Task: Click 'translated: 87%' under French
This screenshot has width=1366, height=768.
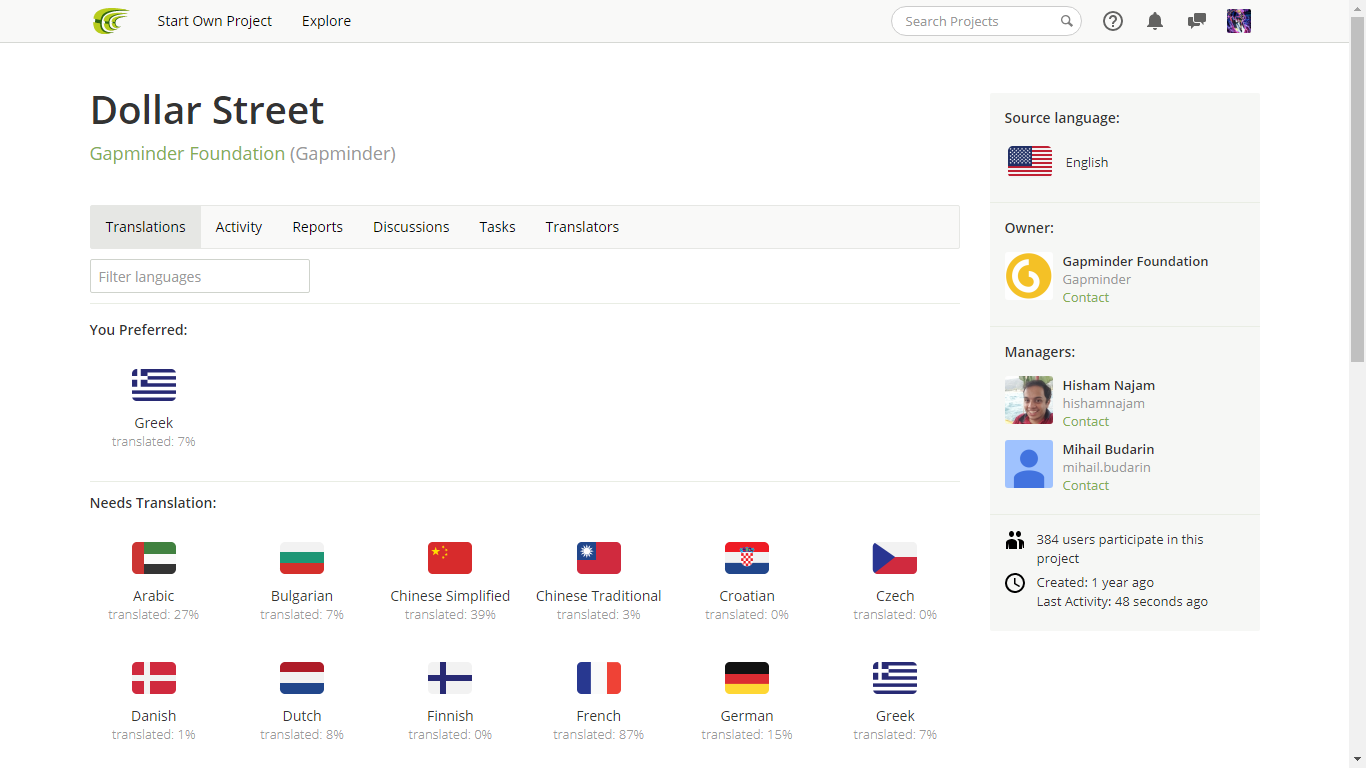Action: pyautogui.click(x=599, y=734)
